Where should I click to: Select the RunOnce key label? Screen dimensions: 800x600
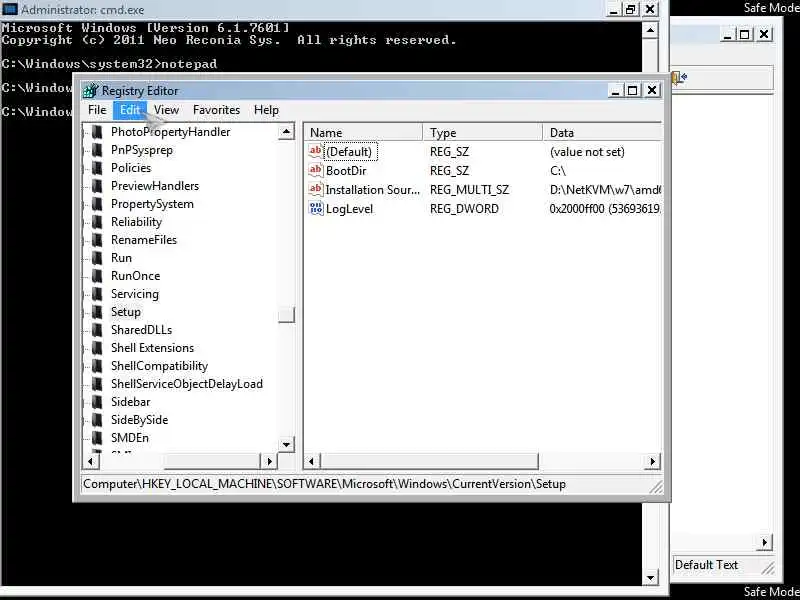point(135,276)
